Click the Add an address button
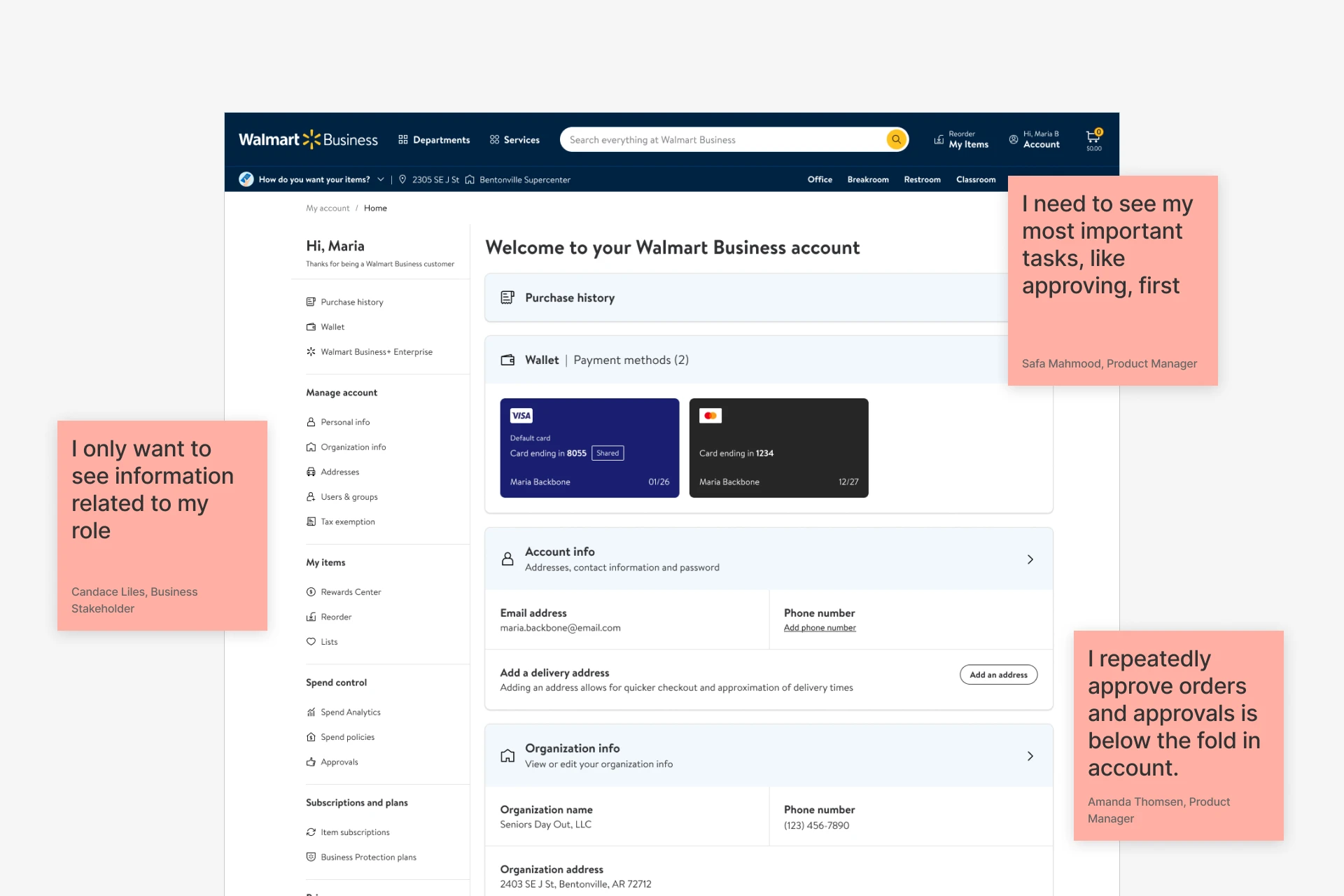The height and width of the screenshot is (896, 1344). (x=997, y=674)
